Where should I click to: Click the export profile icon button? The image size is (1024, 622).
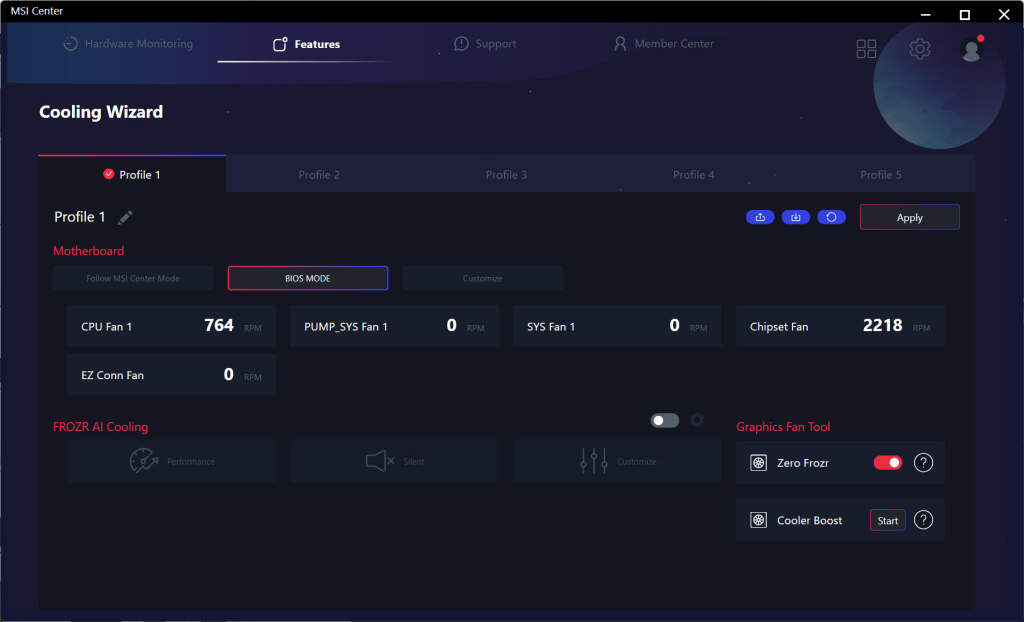(x=760, y=217)
